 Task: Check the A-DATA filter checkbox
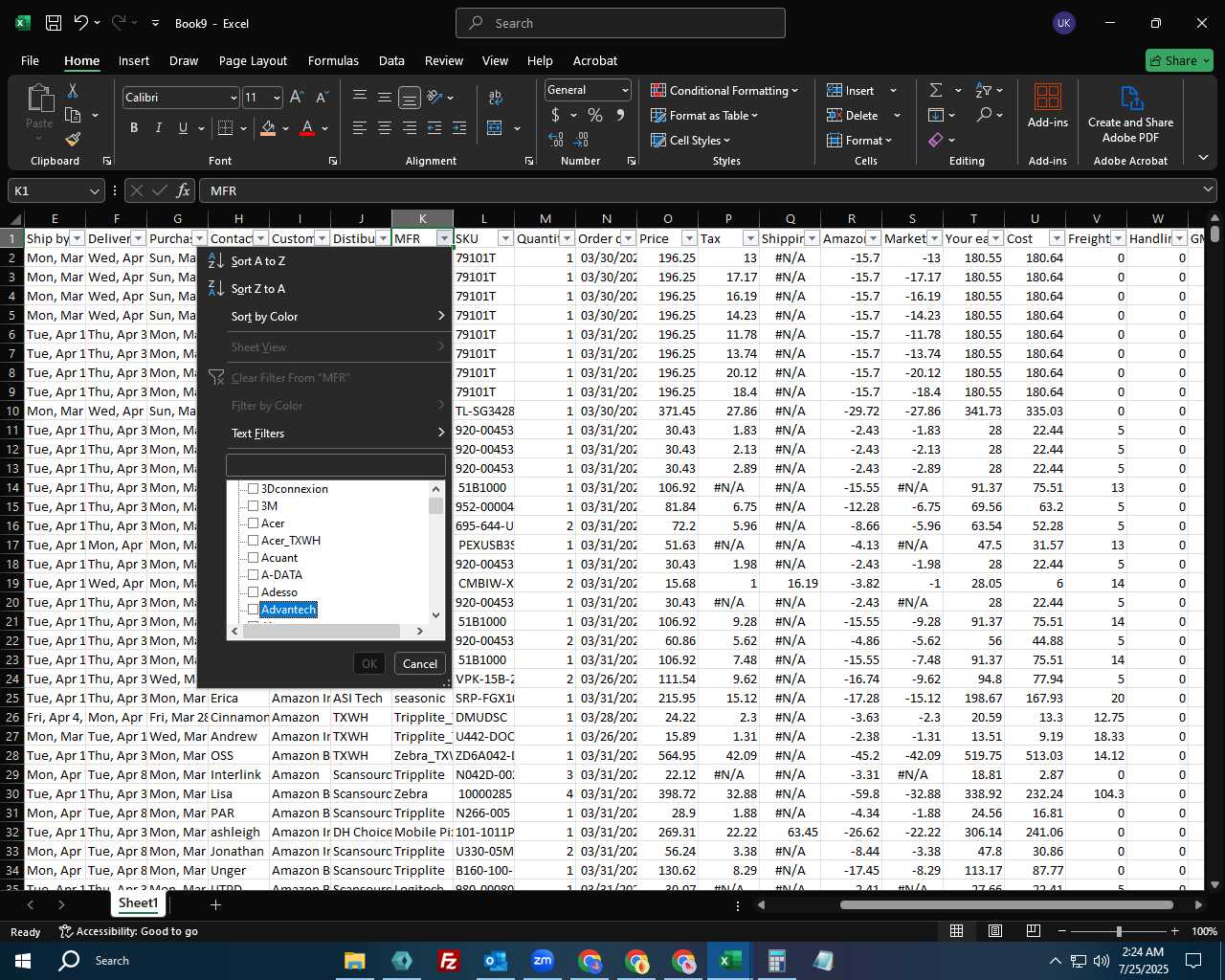[x=254, y=575]
